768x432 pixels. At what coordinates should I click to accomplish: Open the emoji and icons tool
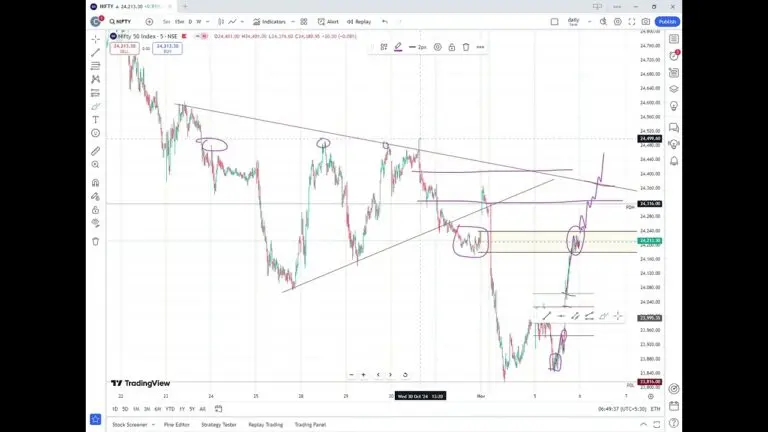pyautogui.click(x=96, y=133)
